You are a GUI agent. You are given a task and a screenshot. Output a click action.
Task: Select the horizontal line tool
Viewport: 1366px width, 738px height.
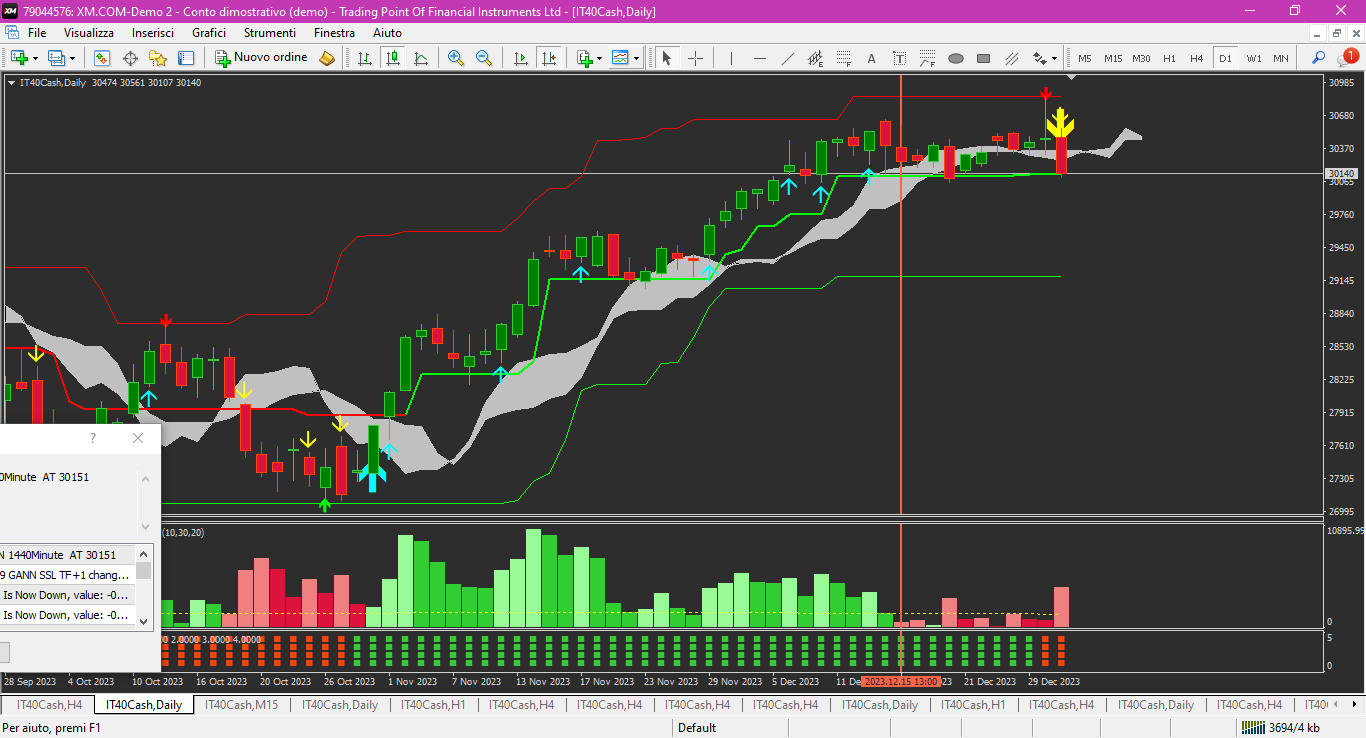click(760, 58)
